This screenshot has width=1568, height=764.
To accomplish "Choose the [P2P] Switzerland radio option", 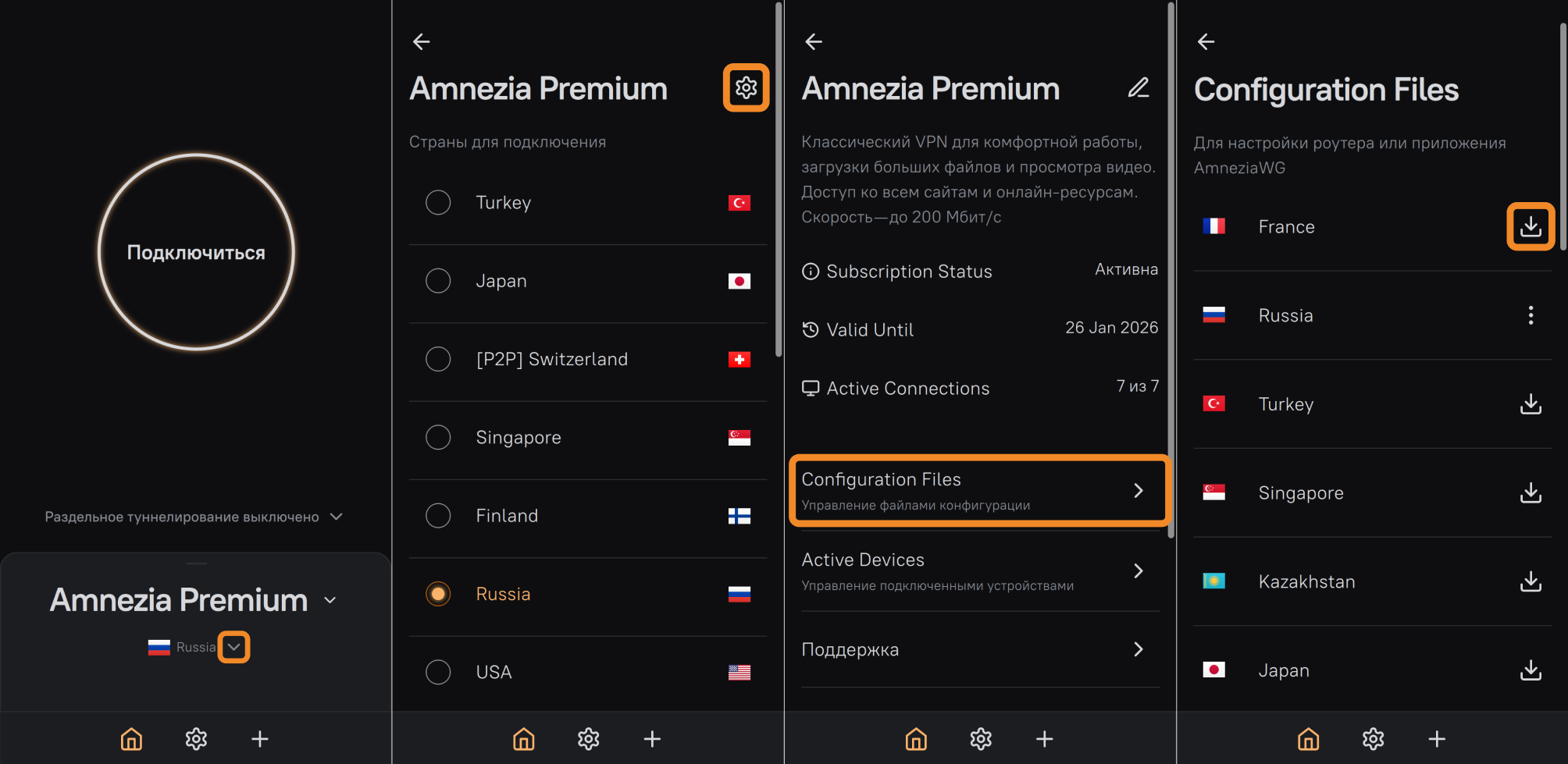I will point(438,359).
